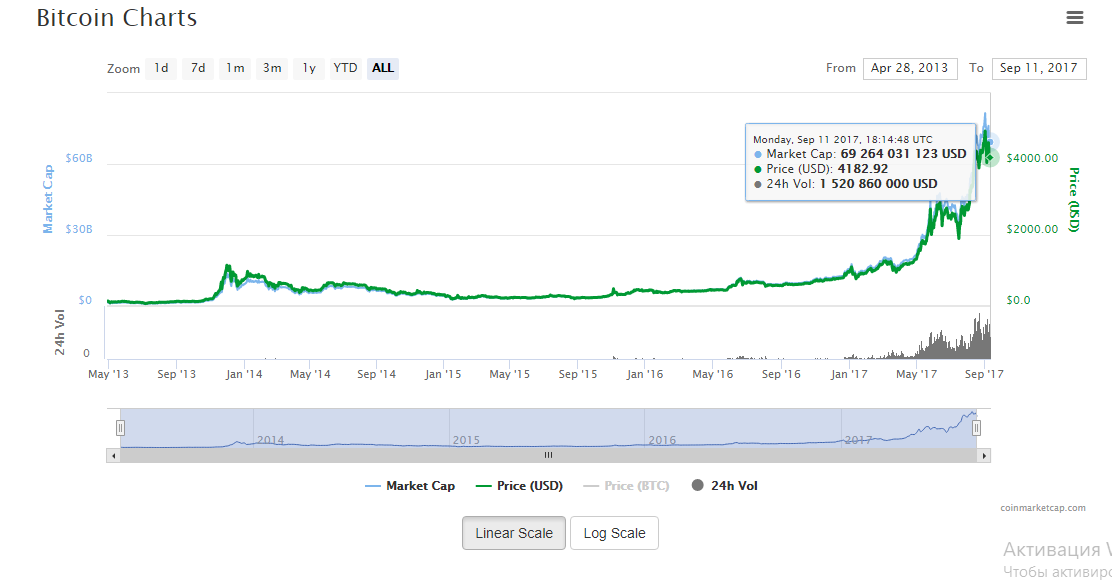Image resolution: width=1112 pixels, height=580 pixels.
Task: Click the right navigator range handle
Action: click(x=977, y=428)
